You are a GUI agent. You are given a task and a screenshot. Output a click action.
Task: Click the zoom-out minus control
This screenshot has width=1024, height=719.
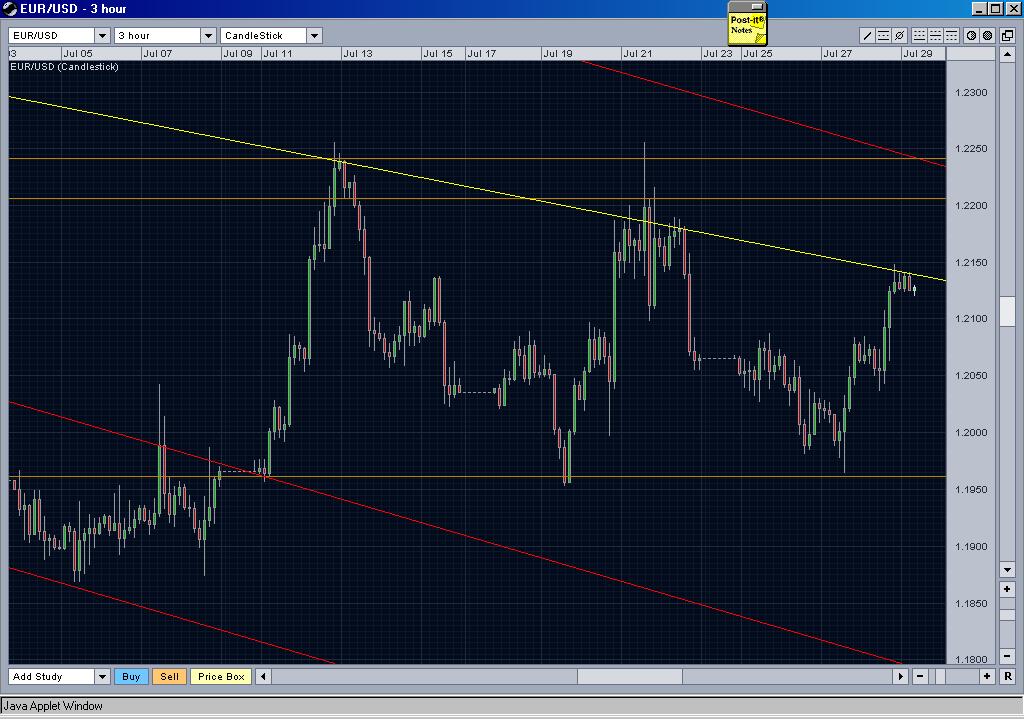pos(920,676)
